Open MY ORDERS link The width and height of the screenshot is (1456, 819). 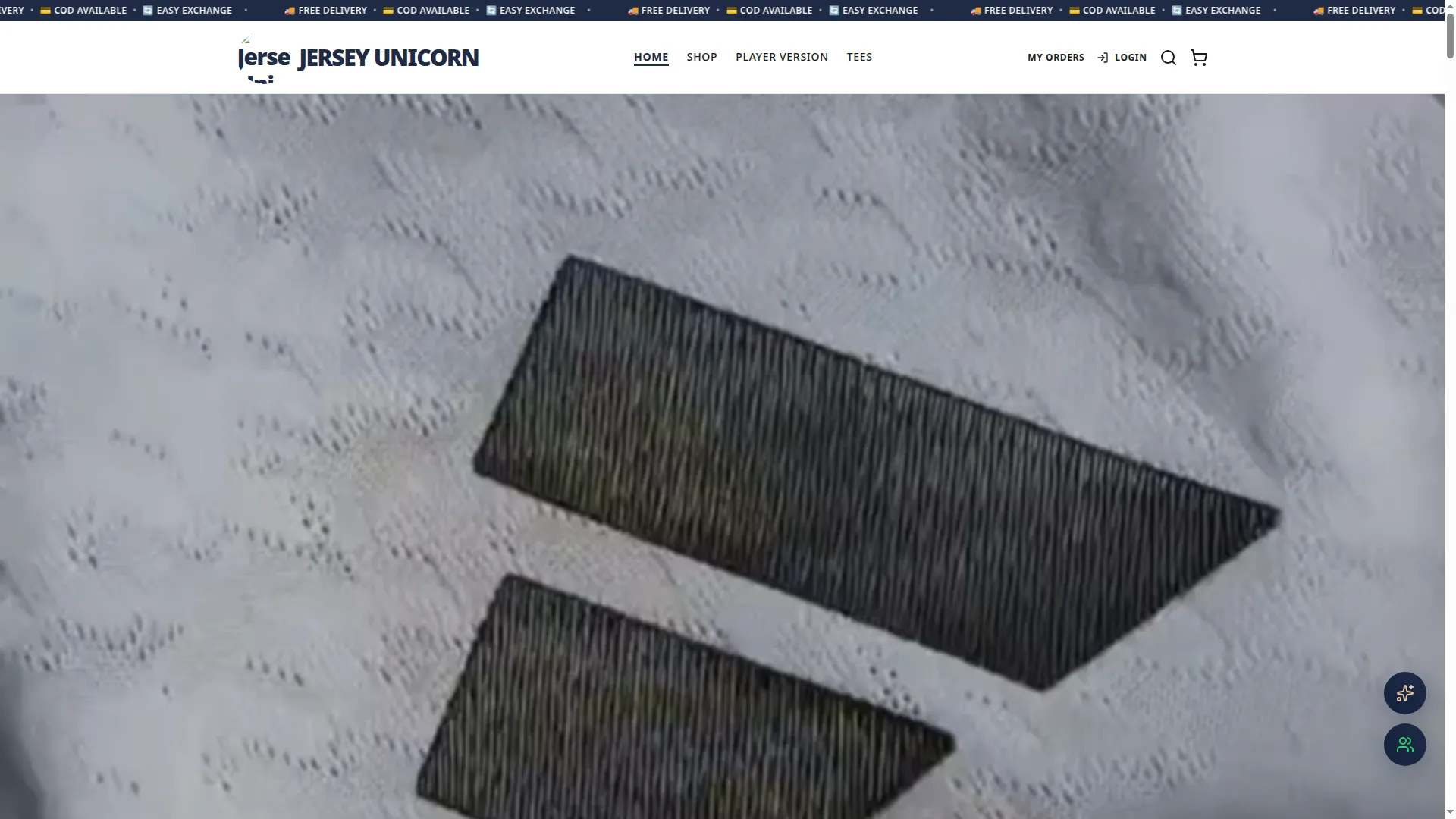pyautogui.click(x=1056, y=58)
